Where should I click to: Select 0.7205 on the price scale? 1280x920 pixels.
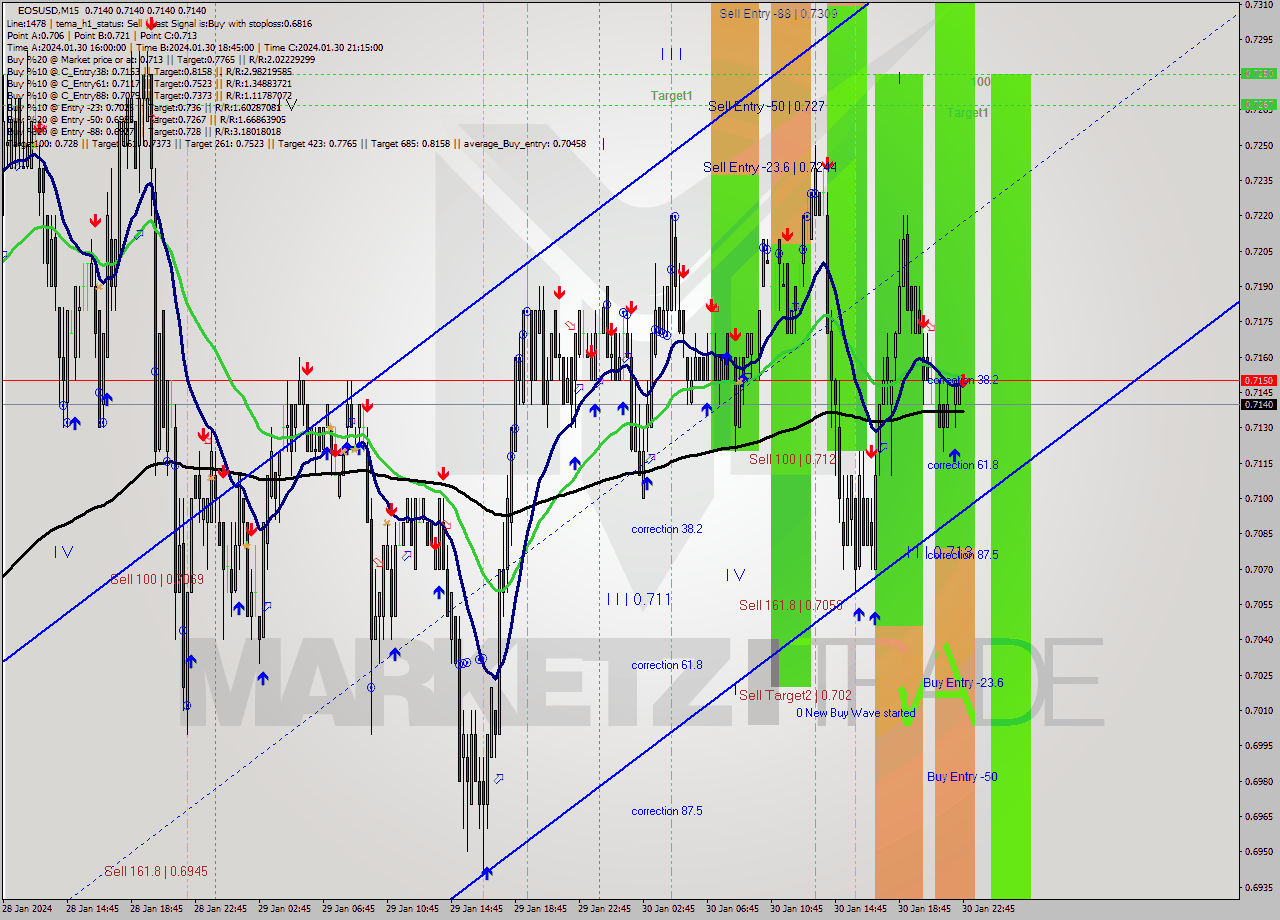click(1260, 252)
